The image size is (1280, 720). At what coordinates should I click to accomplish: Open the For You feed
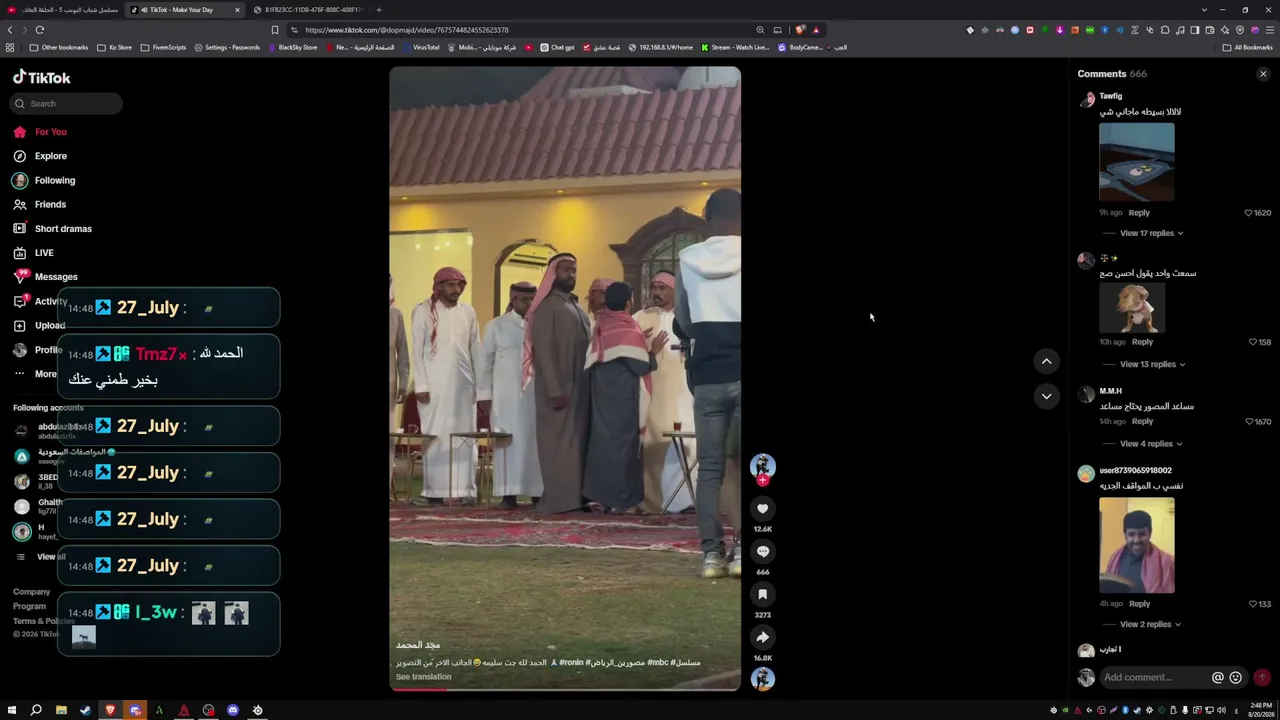[40, 132]
